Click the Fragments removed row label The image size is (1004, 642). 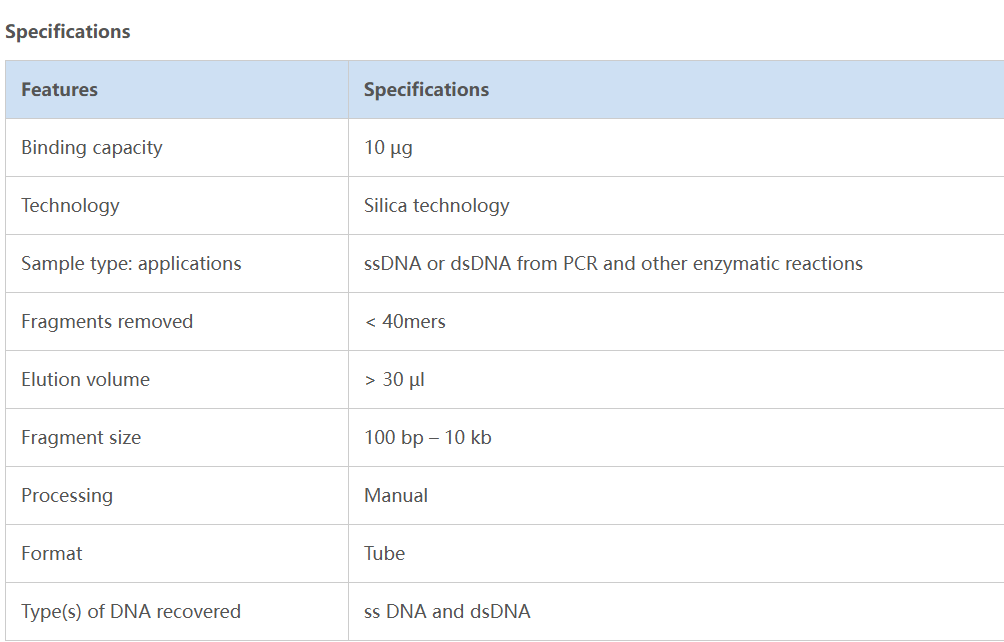click(107, 321)
